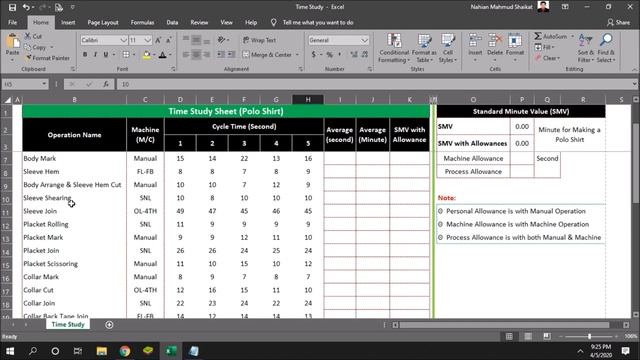640x360 pixels.
Task: Switch to Page Break Preview icon
Action: 547,336
